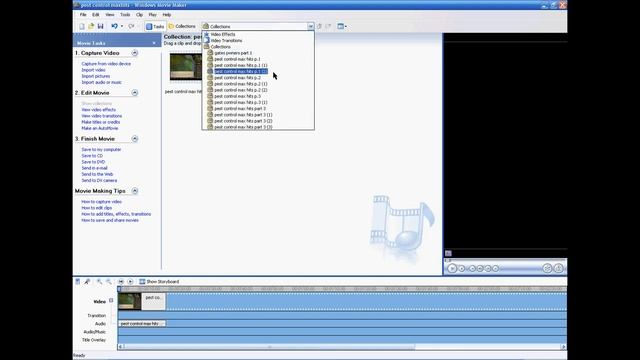Close the Collections combo box dropdown arrow
This screenshot has height=360, width=640.
tap(311, 26)
